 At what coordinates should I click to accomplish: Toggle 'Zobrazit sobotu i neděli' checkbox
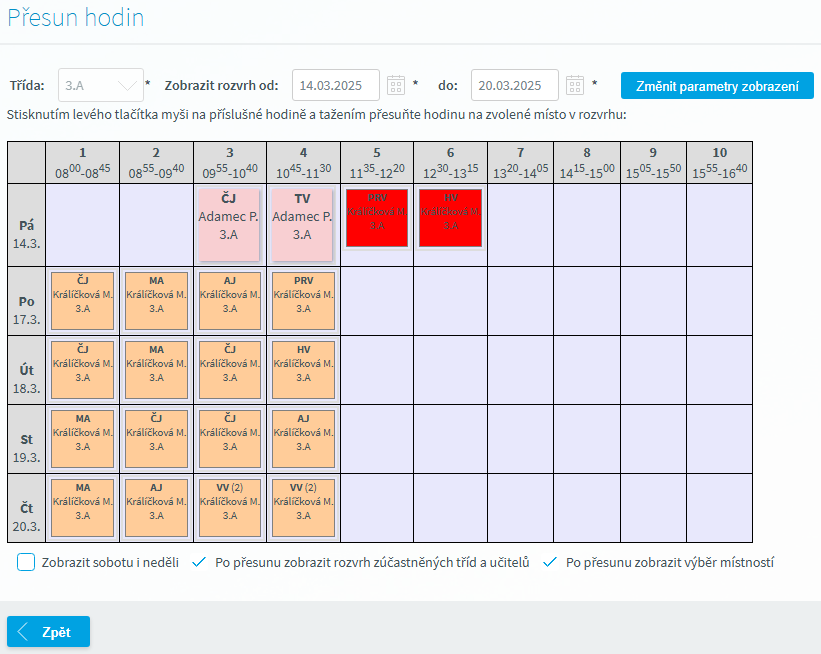coord(27,562)
